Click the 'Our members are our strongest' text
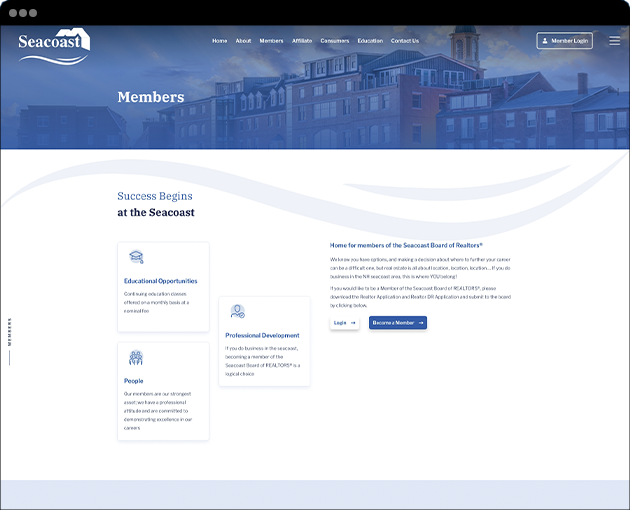 tap(158, 411)
